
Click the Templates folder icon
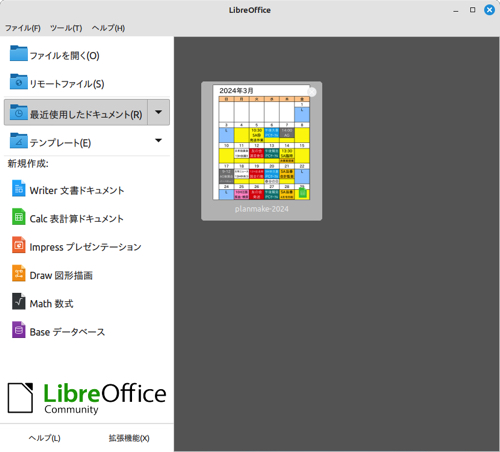(x=19, y=140)
